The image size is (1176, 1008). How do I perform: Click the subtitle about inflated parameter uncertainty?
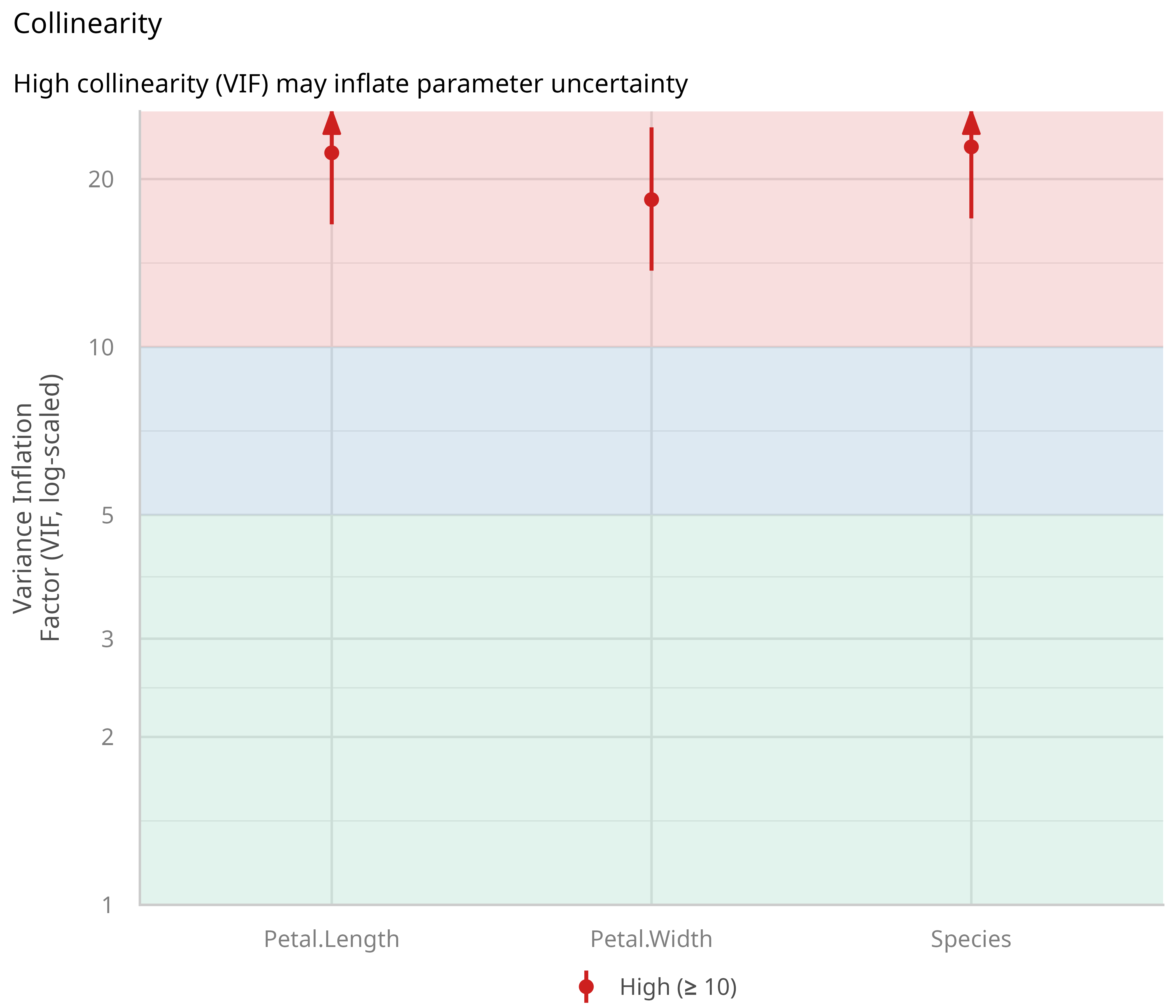[x=350, y=84]
